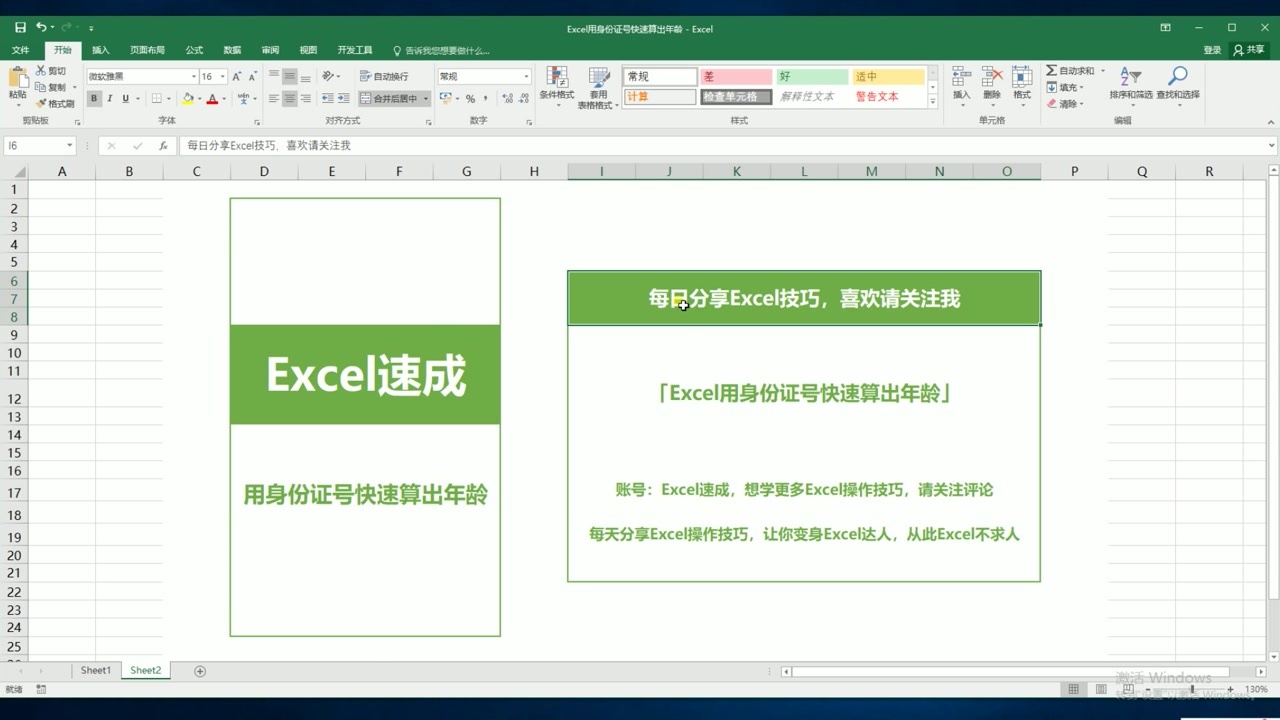
Task: Apply the Good (好) cell style
Action: [812, 76]
